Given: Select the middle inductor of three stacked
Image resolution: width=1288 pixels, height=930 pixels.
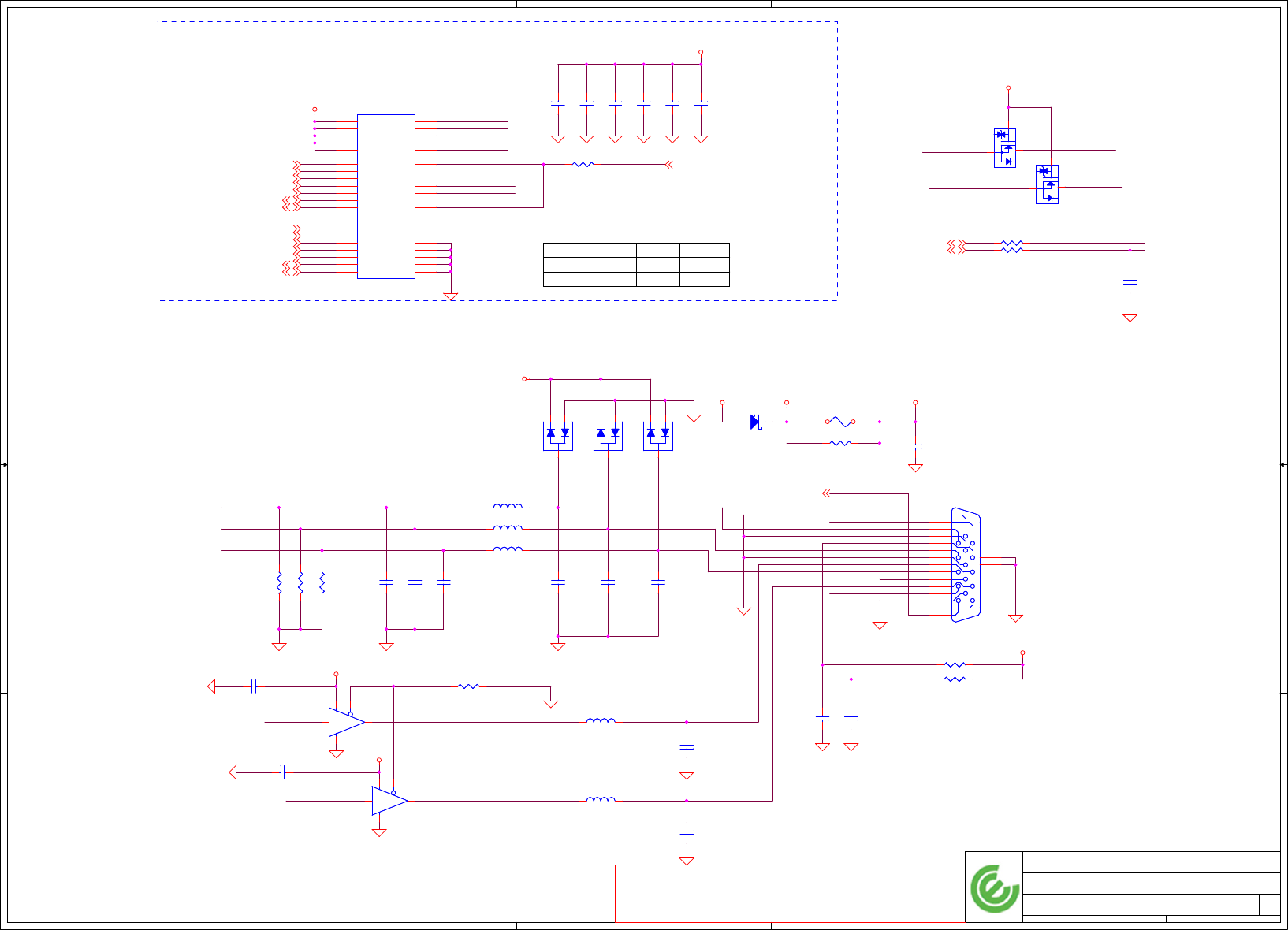Looking at the screenshot, I should (x=508, y=527).
